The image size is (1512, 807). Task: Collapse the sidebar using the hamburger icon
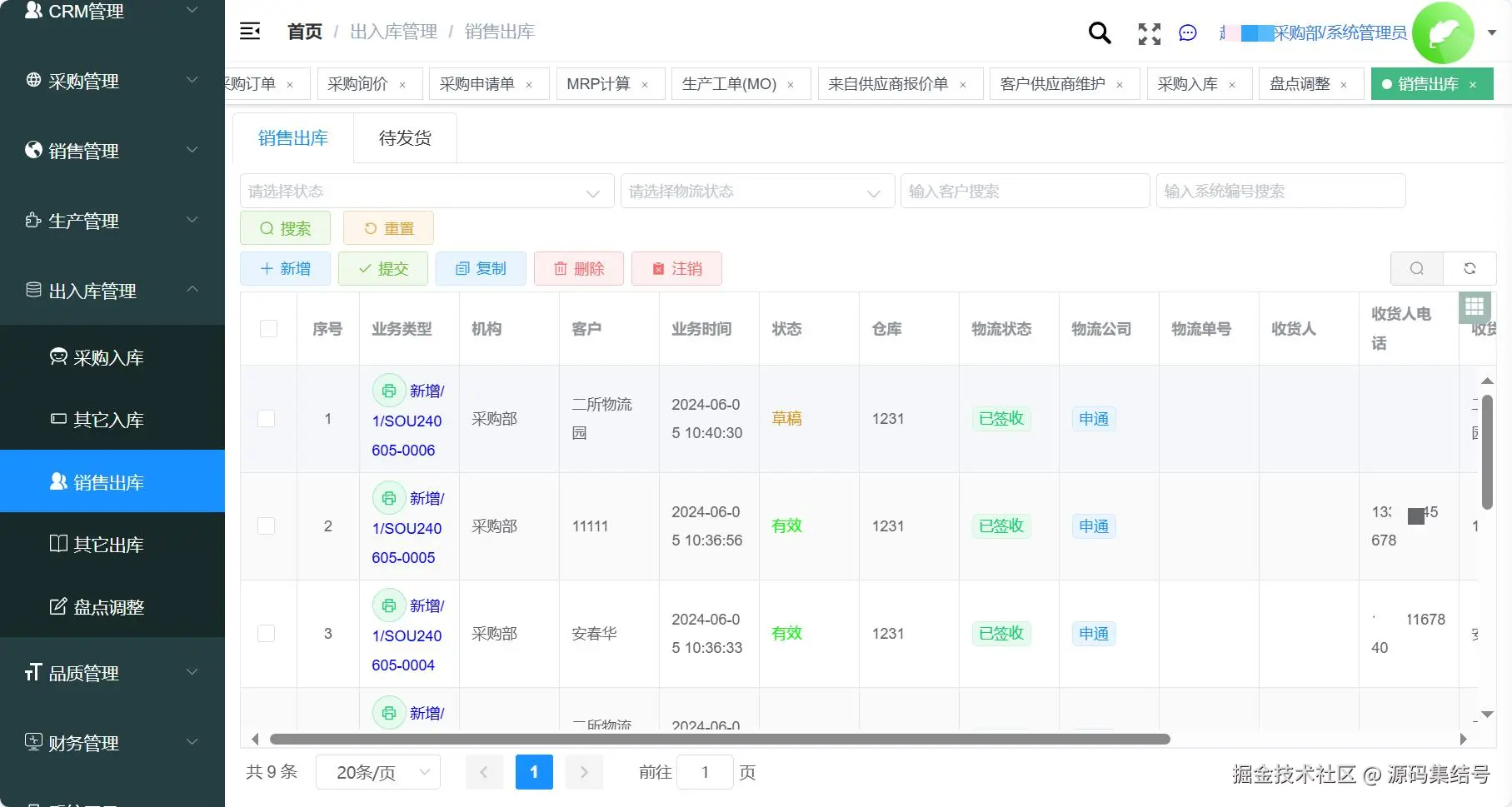(x=249, y=31)
